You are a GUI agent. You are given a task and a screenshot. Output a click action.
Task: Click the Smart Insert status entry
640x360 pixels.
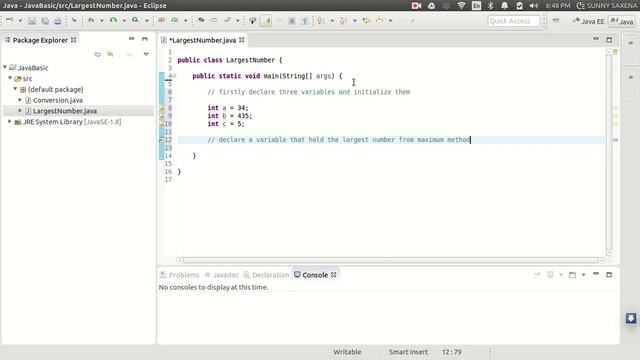click(x=408, y=352)
